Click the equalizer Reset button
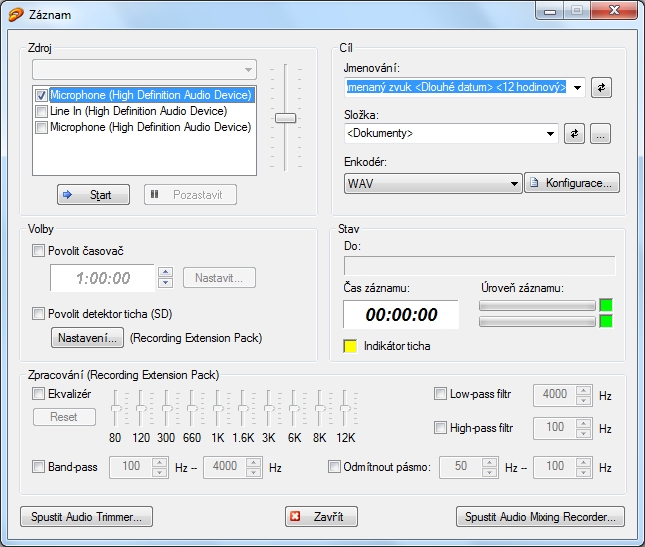 (x=64, y=417)
